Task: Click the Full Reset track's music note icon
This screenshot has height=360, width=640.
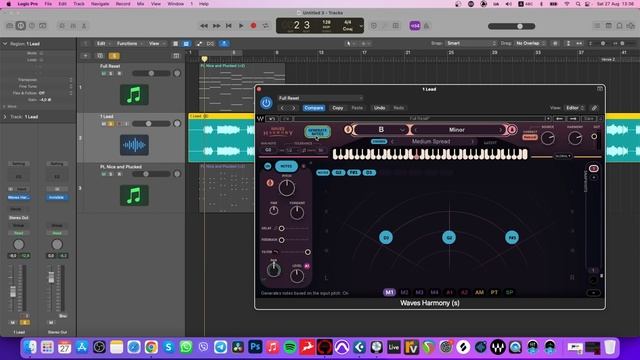Action: (x=134, y=95)
